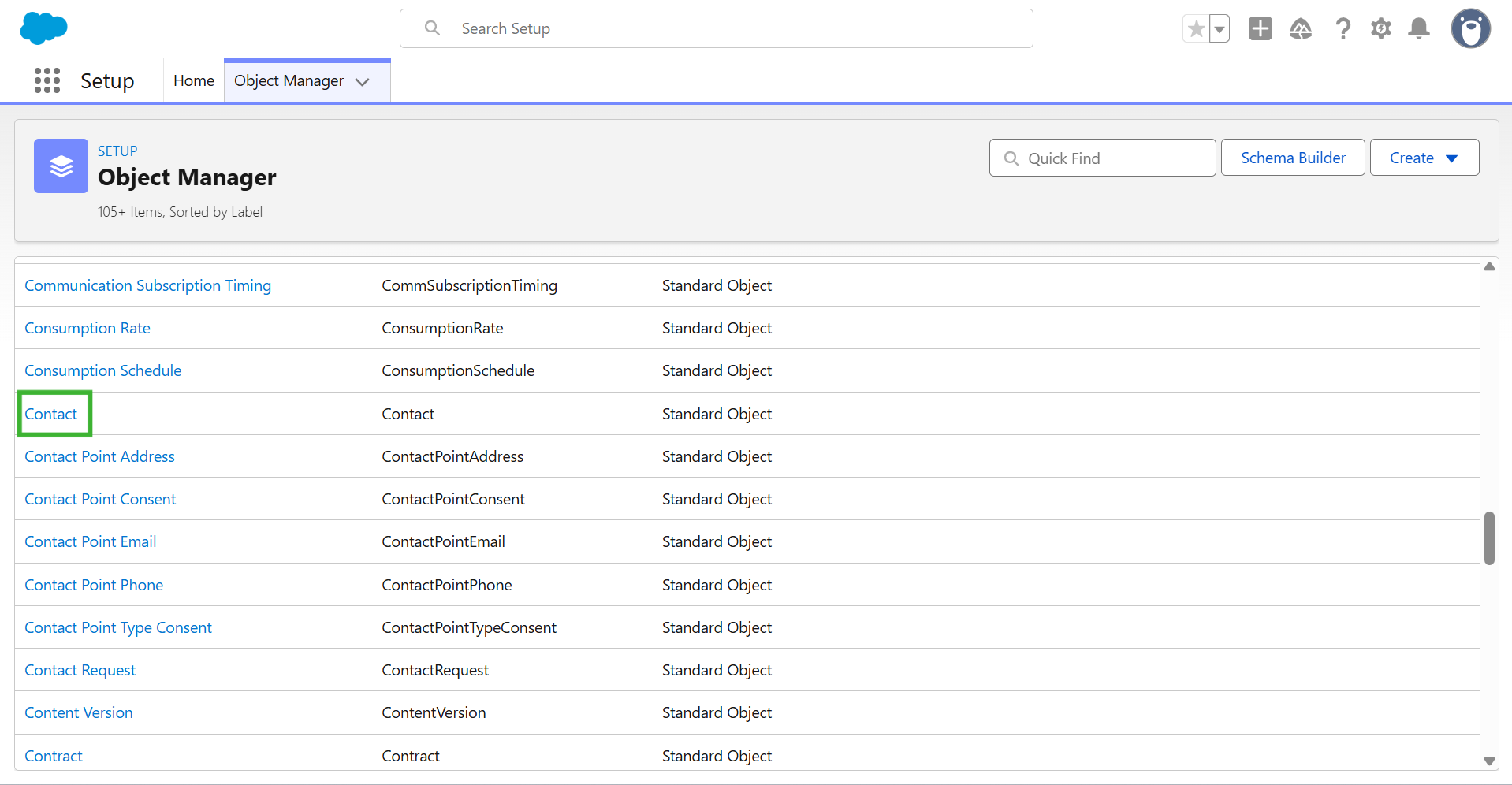
Task: Open the App Launcher grid icon
Action: click(47, 80)
